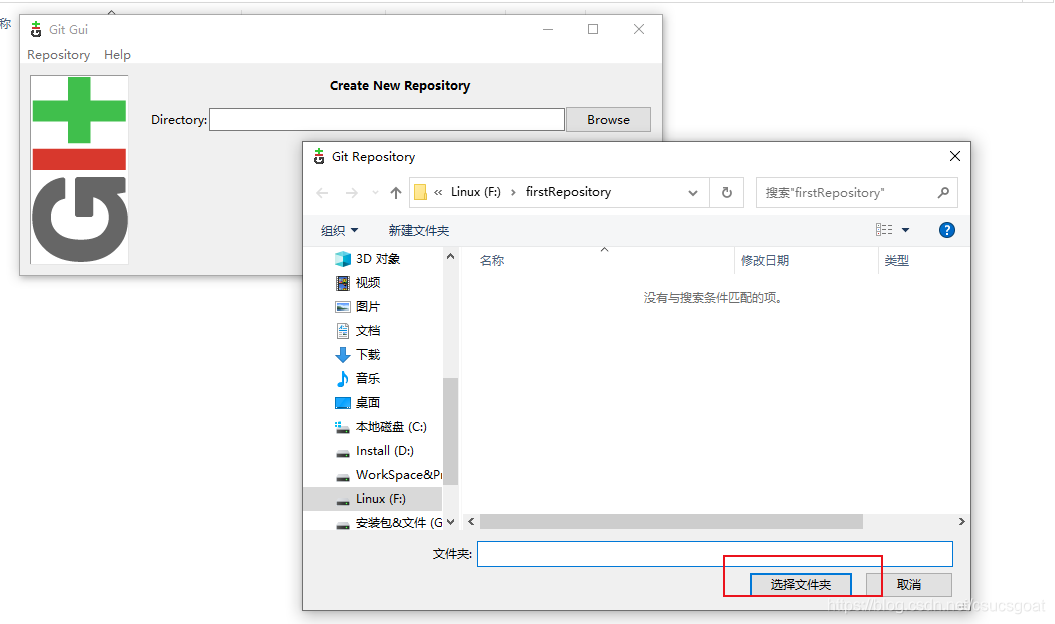
Task: Open the 组织 dropdown menu
Action: [339, 231]
